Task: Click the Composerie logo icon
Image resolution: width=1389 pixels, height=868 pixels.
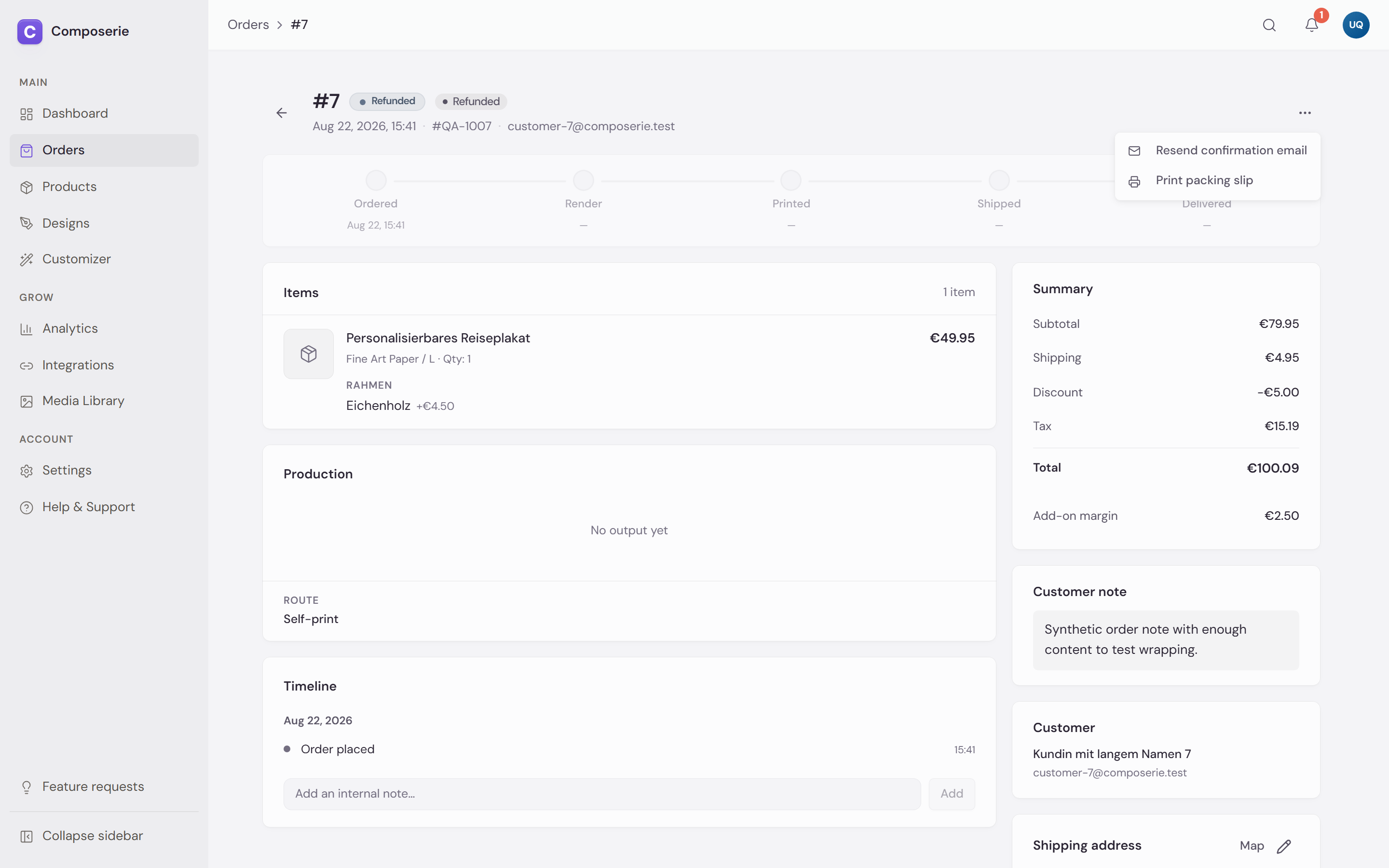Action: coord(30,31)
